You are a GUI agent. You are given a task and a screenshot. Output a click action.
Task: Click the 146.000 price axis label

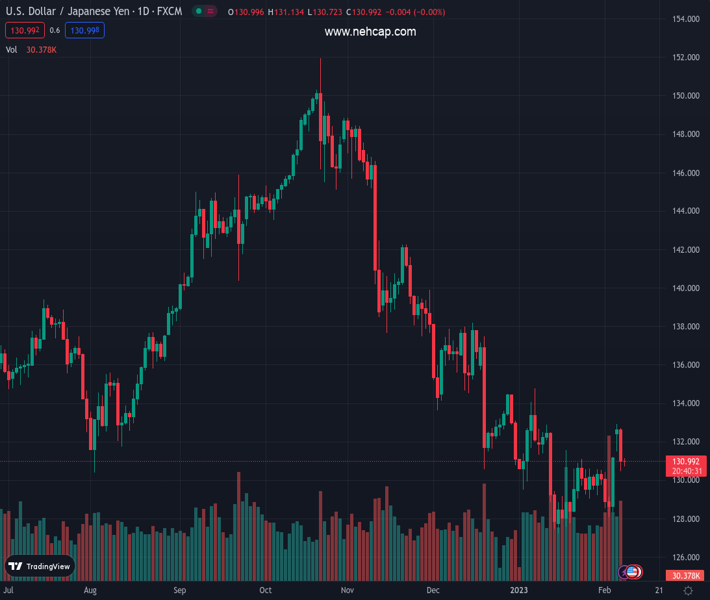tap(686, 173)
